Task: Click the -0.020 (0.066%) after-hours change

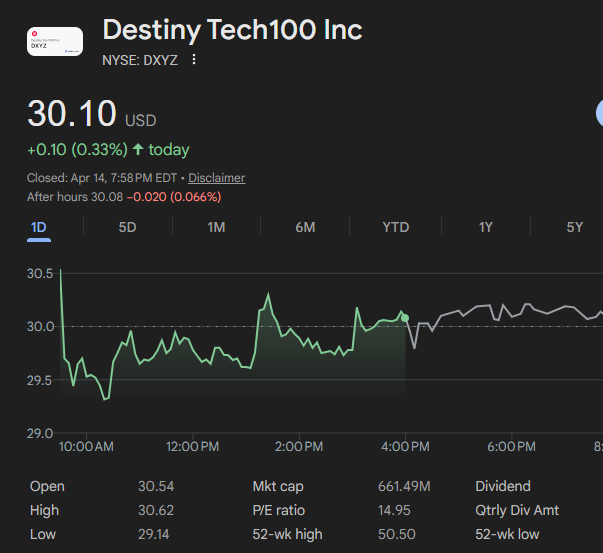Action: 174,197
